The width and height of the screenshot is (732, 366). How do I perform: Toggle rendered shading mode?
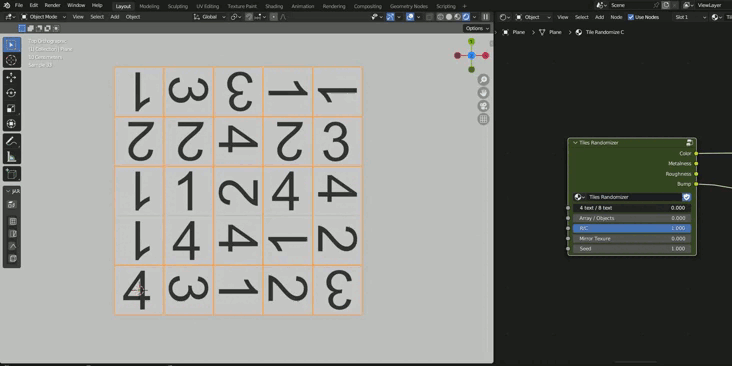465,17
